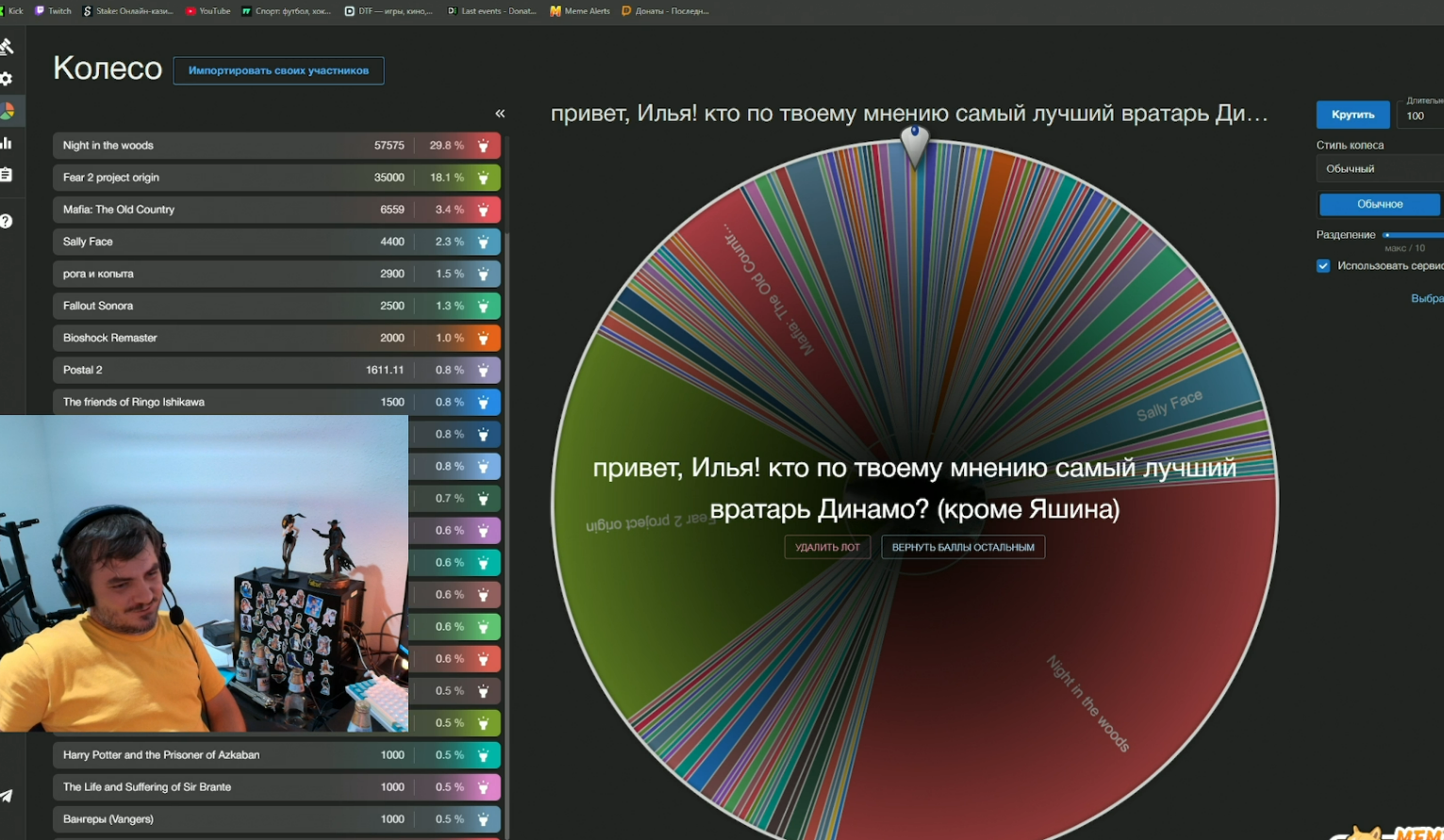Click trophy icon on Postal 2 row
This screenshot has height=840, width=1444.
(x=483, y=370)
